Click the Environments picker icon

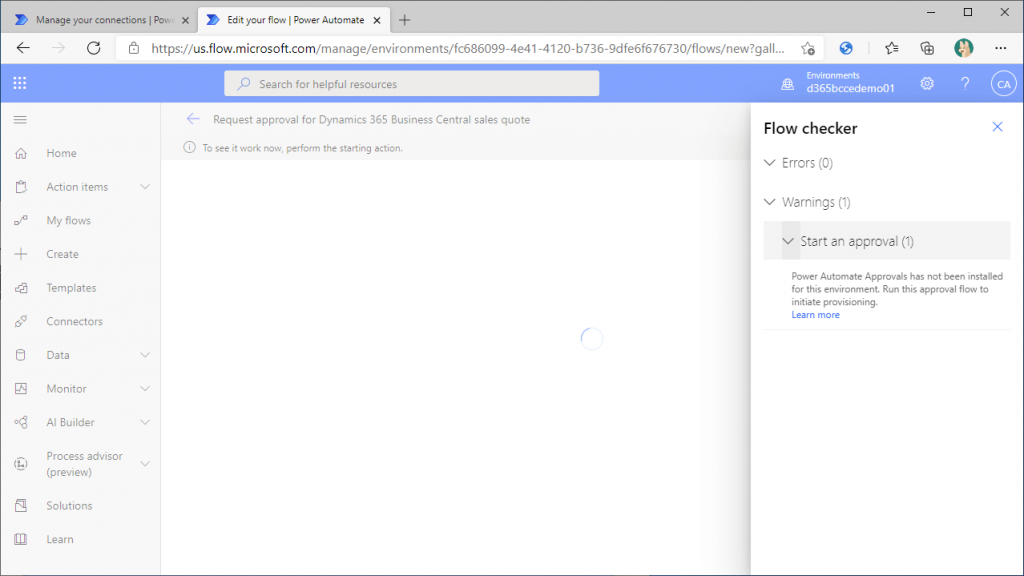coord(788,84)
